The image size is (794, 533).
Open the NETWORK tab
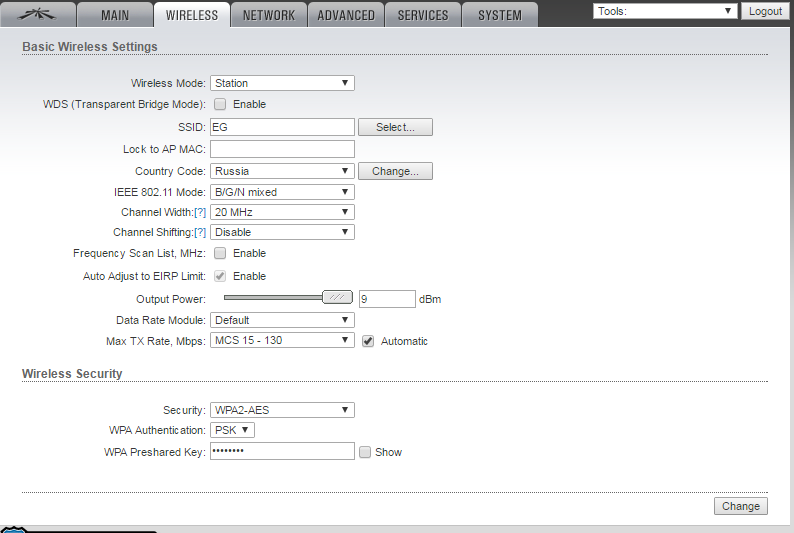point(269,14)
